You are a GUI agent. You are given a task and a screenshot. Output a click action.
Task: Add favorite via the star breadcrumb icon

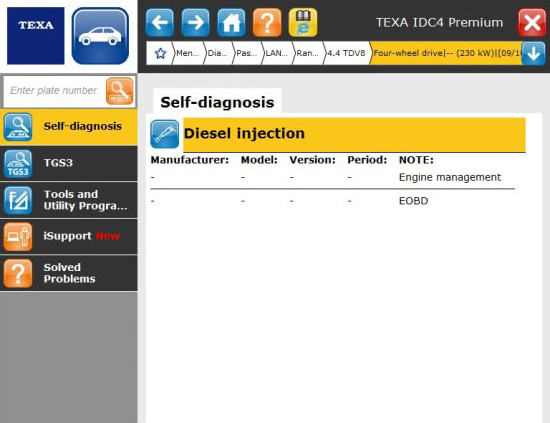(160, 53)
